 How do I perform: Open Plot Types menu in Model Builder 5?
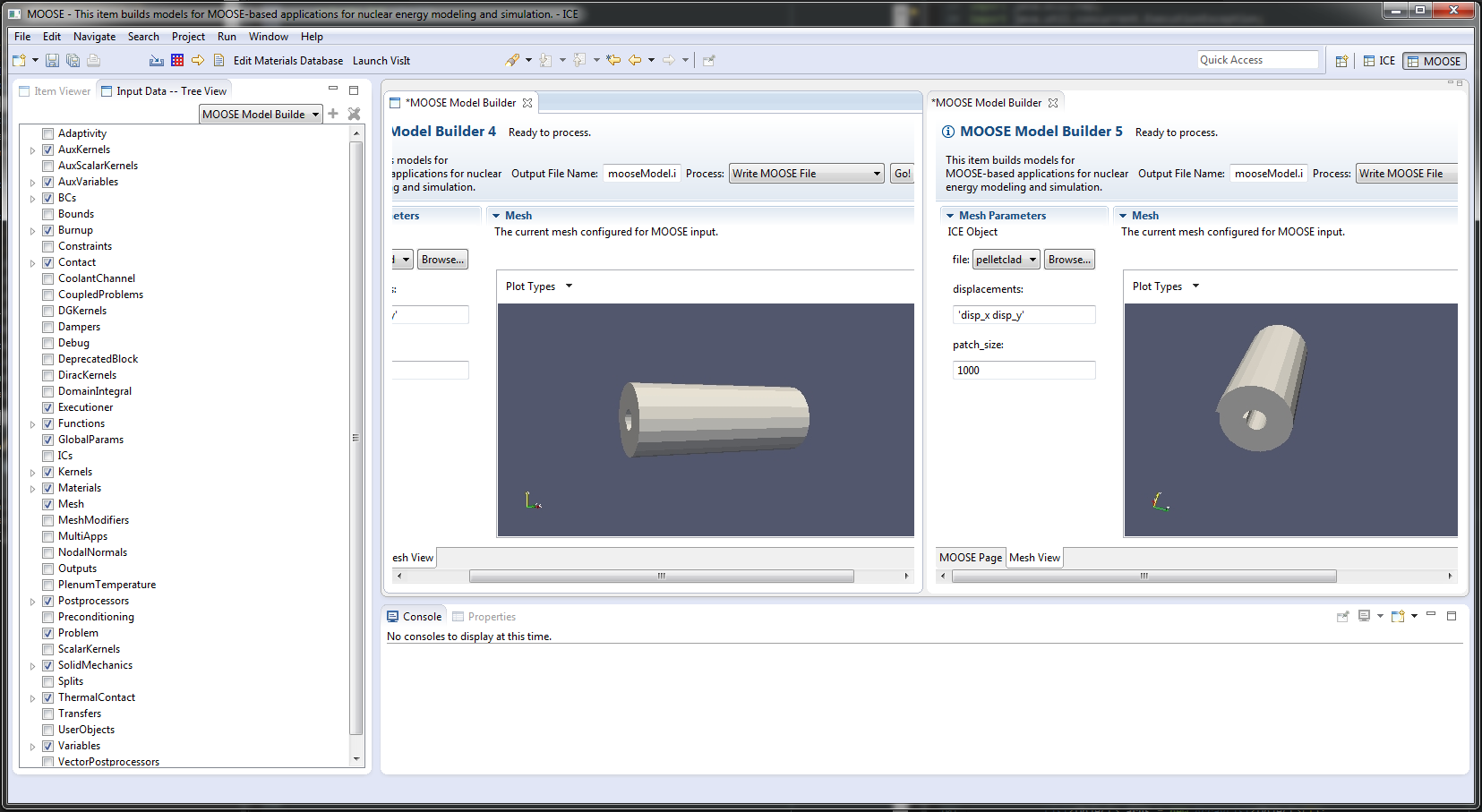click(x=1165, y=286)
